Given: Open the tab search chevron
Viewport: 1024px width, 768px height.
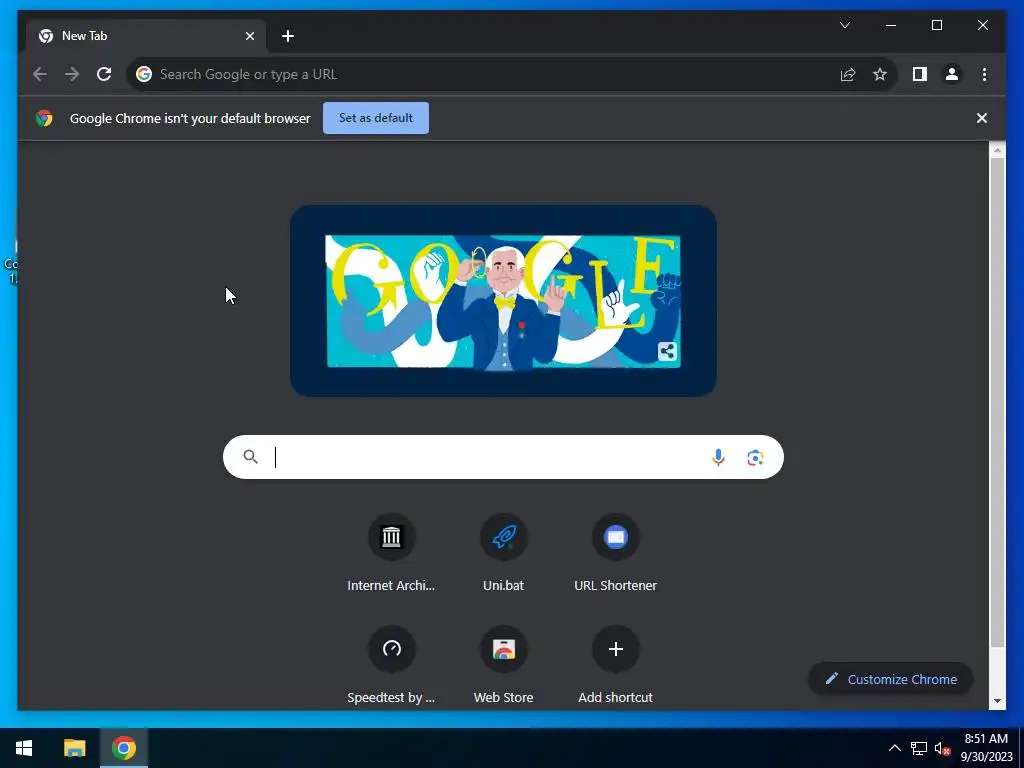Looking at the screenshot, I should point(844,25).
